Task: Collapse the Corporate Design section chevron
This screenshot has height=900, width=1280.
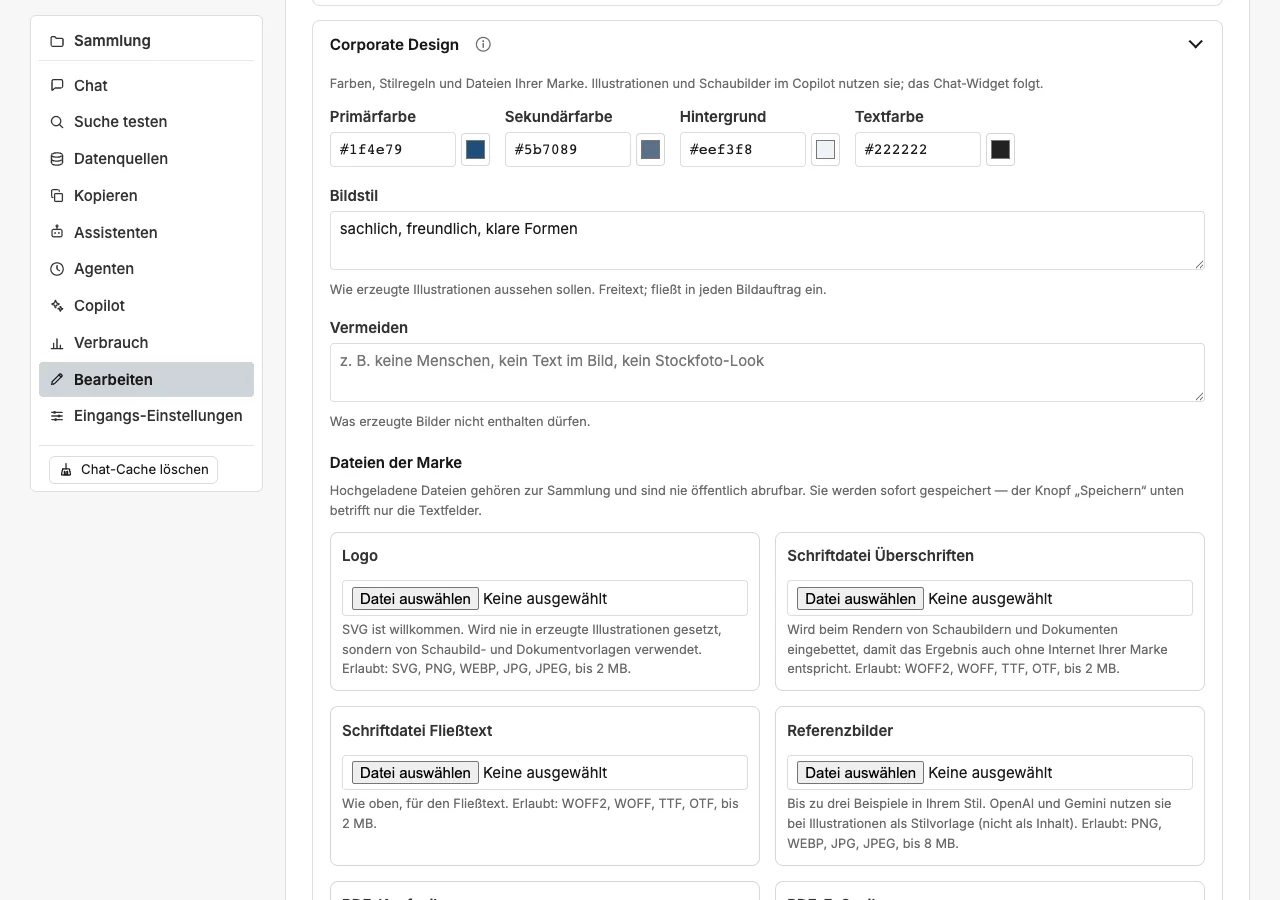Action: (1195, 44)
